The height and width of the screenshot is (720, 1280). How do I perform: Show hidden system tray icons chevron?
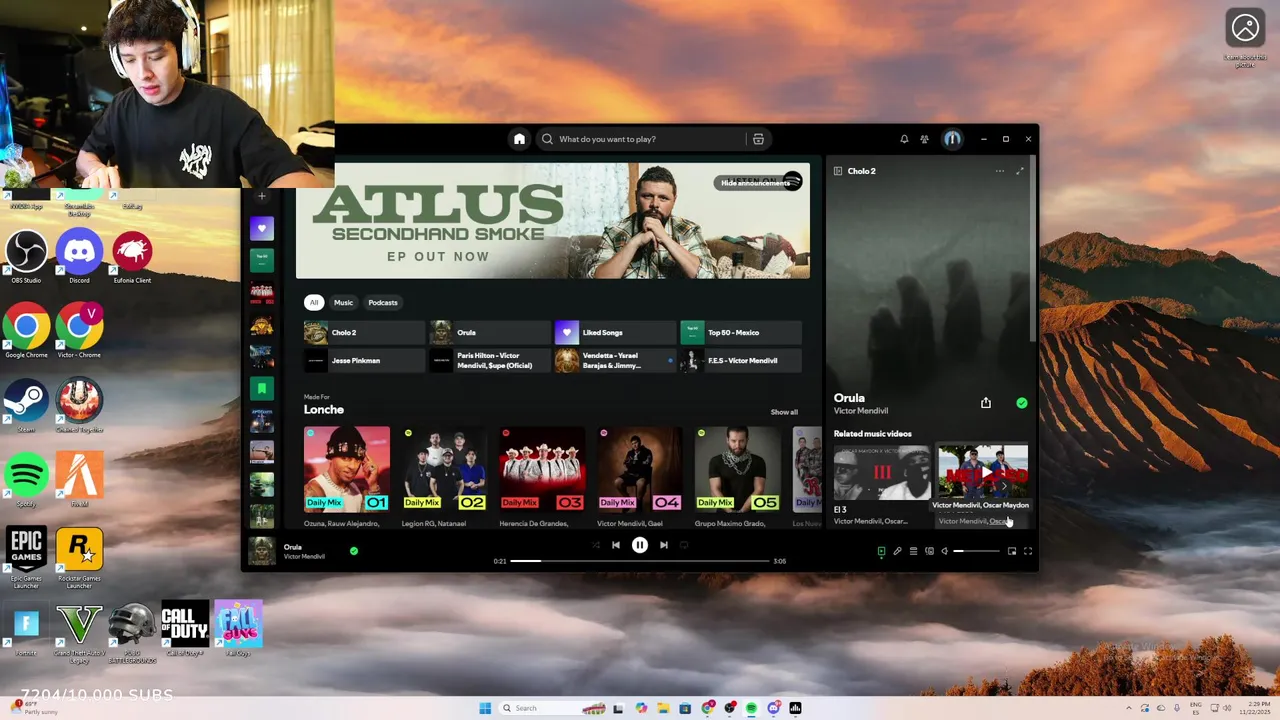point(1129,708)
